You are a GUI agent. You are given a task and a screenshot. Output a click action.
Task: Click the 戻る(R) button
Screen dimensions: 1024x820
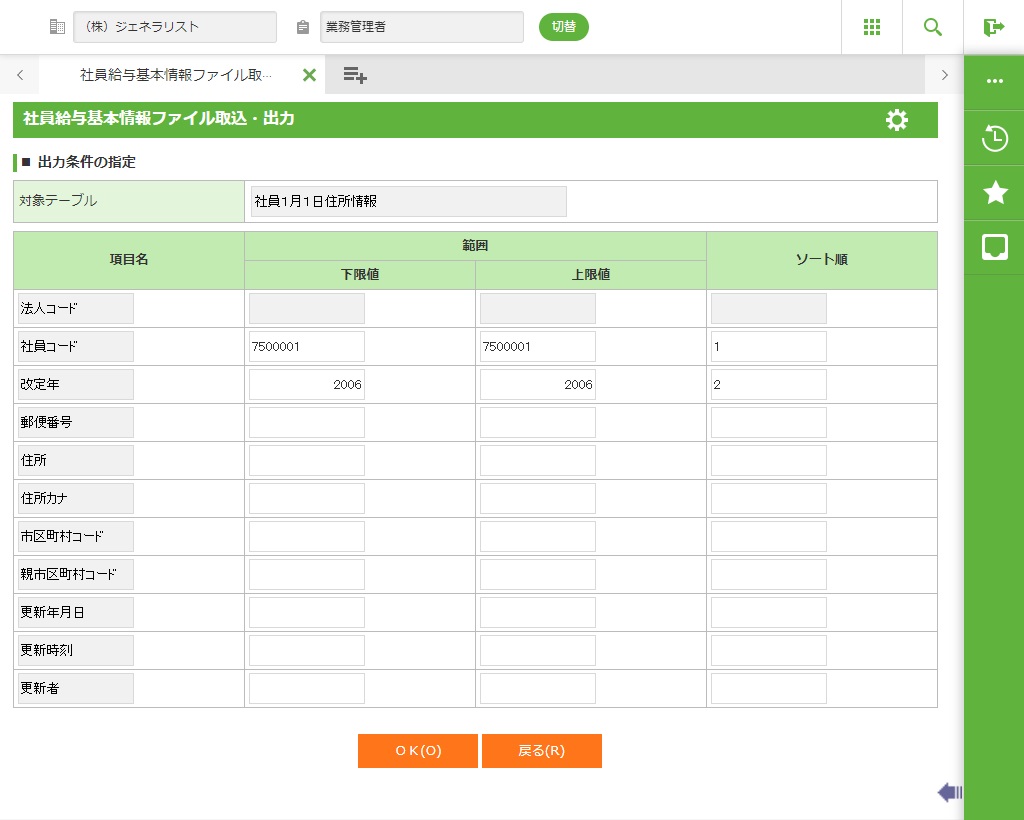(541, 751)
